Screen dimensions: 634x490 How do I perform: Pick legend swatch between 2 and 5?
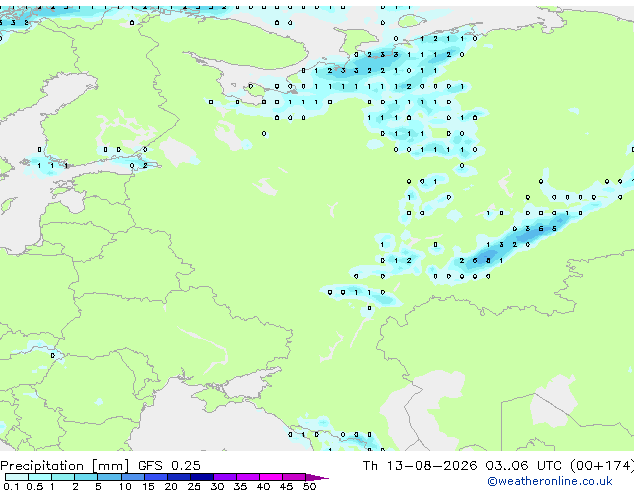86,477
